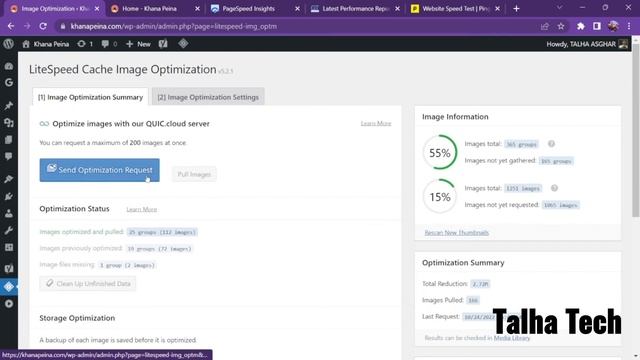This screenshot has width=640, height=360.
Task: Switch to the Home - Khana Peina browser tab
Action: pyautogui.click(x=156, y=9)
